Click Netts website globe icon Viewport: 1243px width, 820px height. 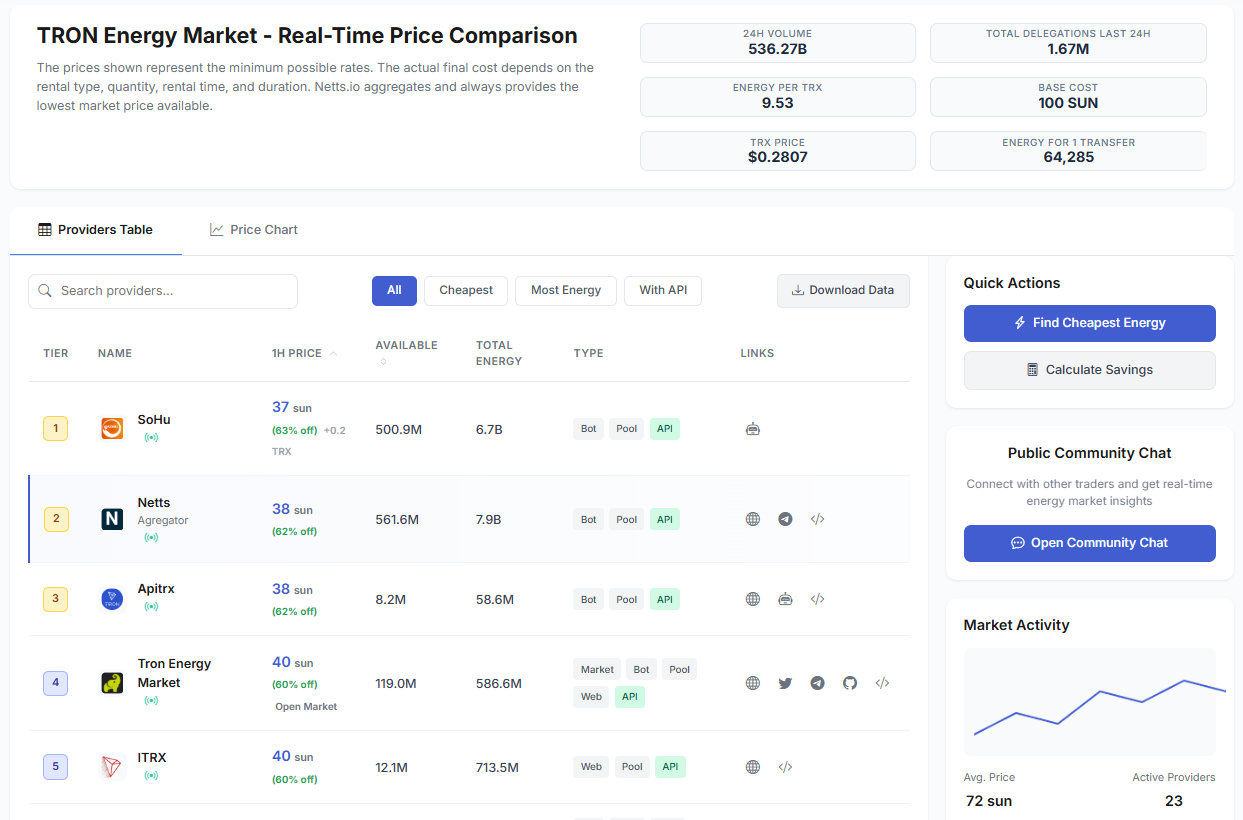point(753,519)
